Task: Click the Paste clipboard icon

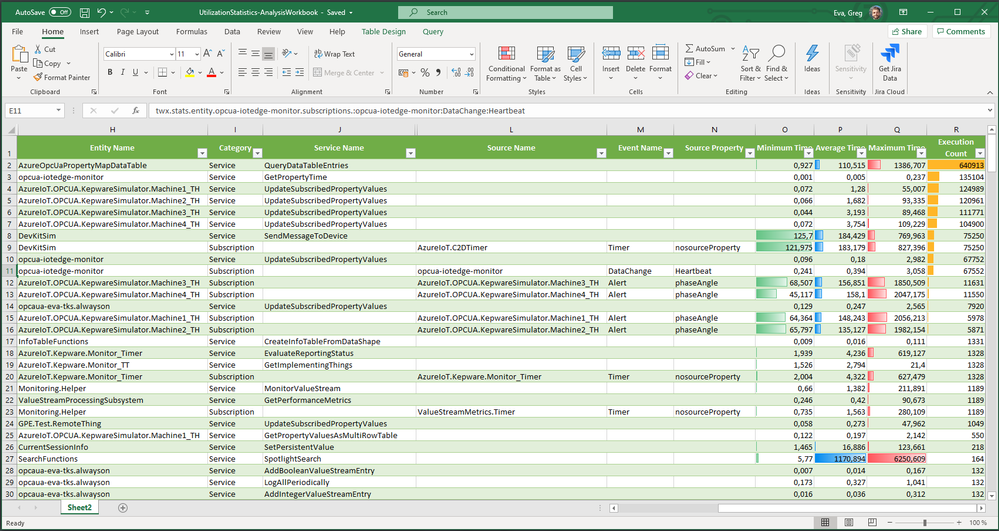Action: click(x=19, y=55)
